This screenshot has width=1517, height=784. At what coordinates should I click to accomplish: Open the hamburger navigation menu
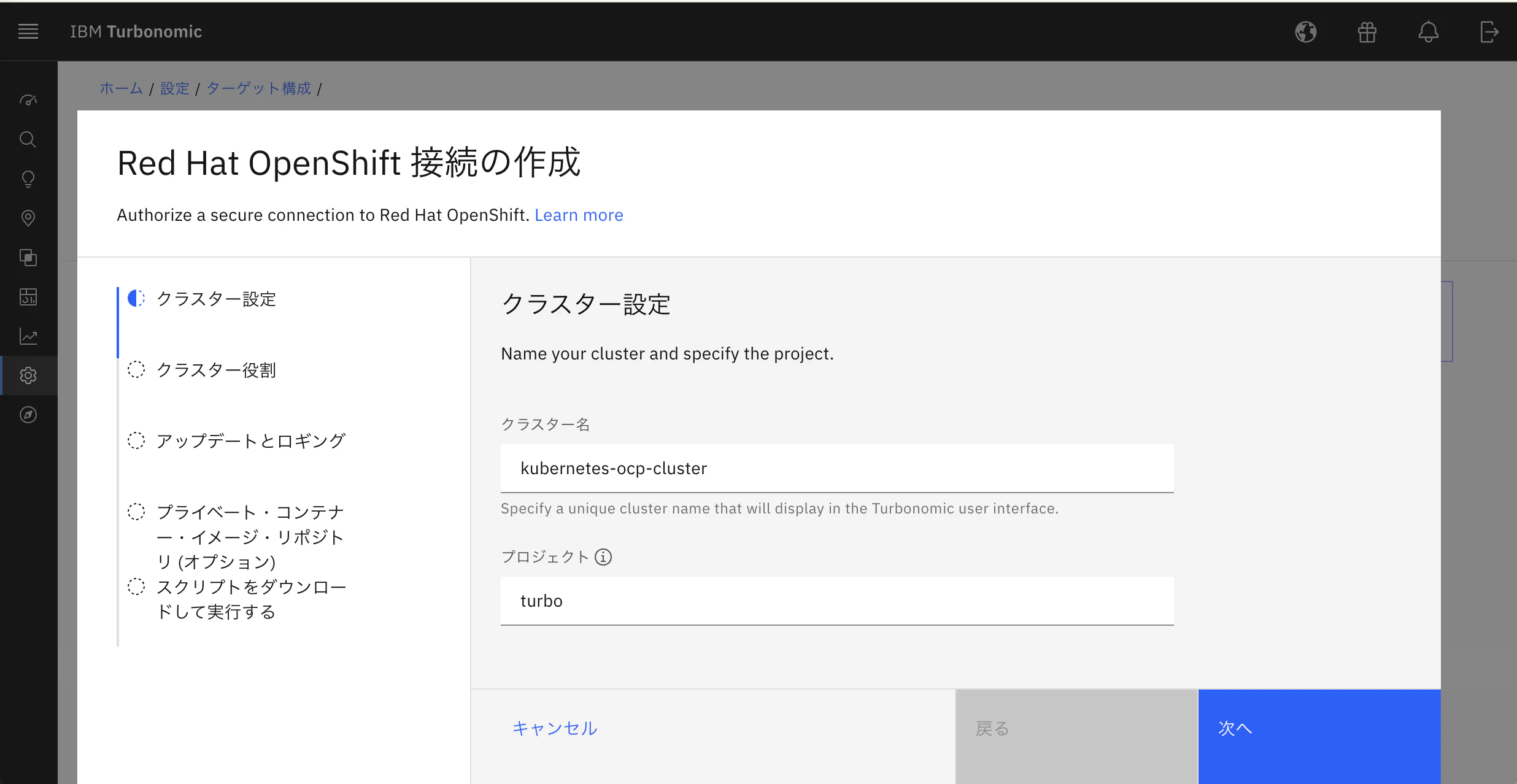[x=28, y=31]
